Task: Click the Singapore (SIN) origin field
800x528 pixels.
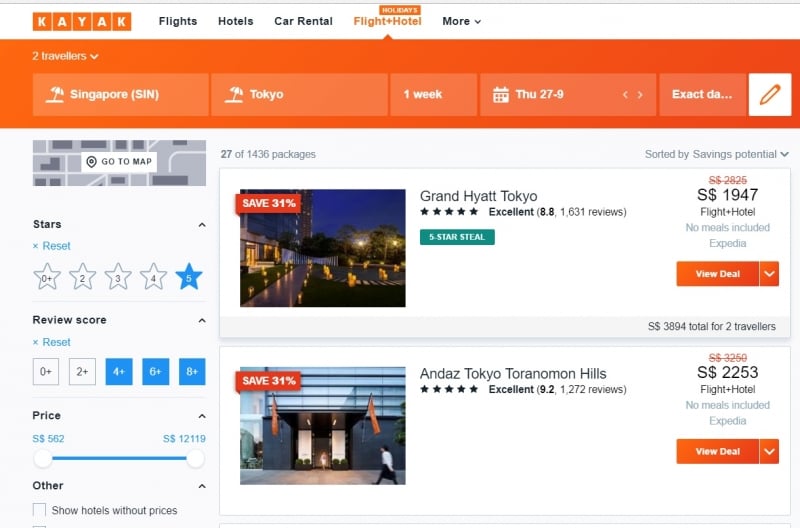Action: pyautogui.click(x=120, y=94)
